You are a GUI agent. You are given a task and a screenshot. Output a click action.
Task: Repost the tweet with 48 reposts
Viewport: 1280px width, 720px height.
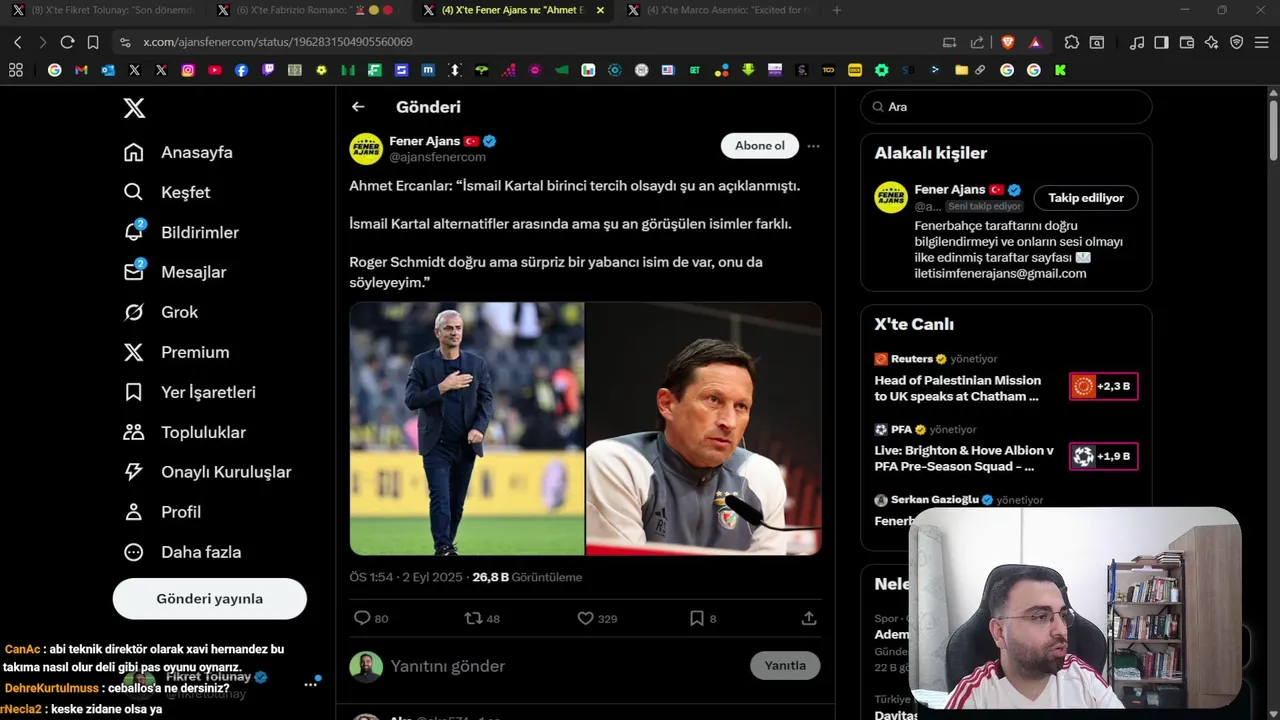[x=482, y=619]
